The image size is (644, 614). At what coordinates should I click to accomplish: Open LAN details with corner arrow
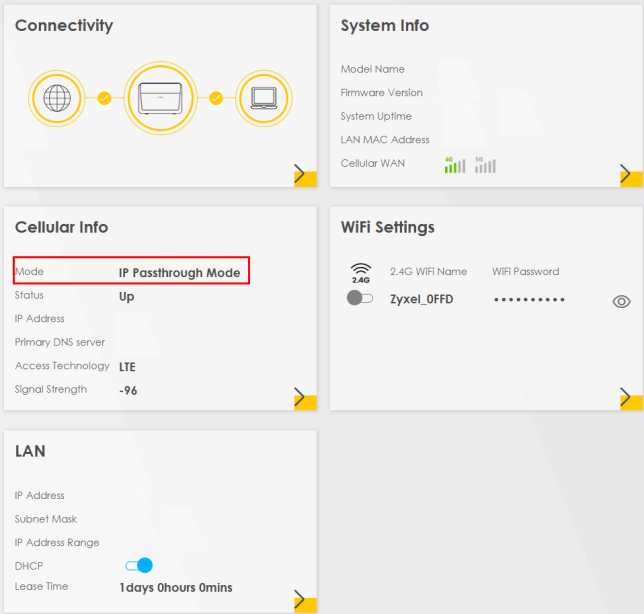303,600
